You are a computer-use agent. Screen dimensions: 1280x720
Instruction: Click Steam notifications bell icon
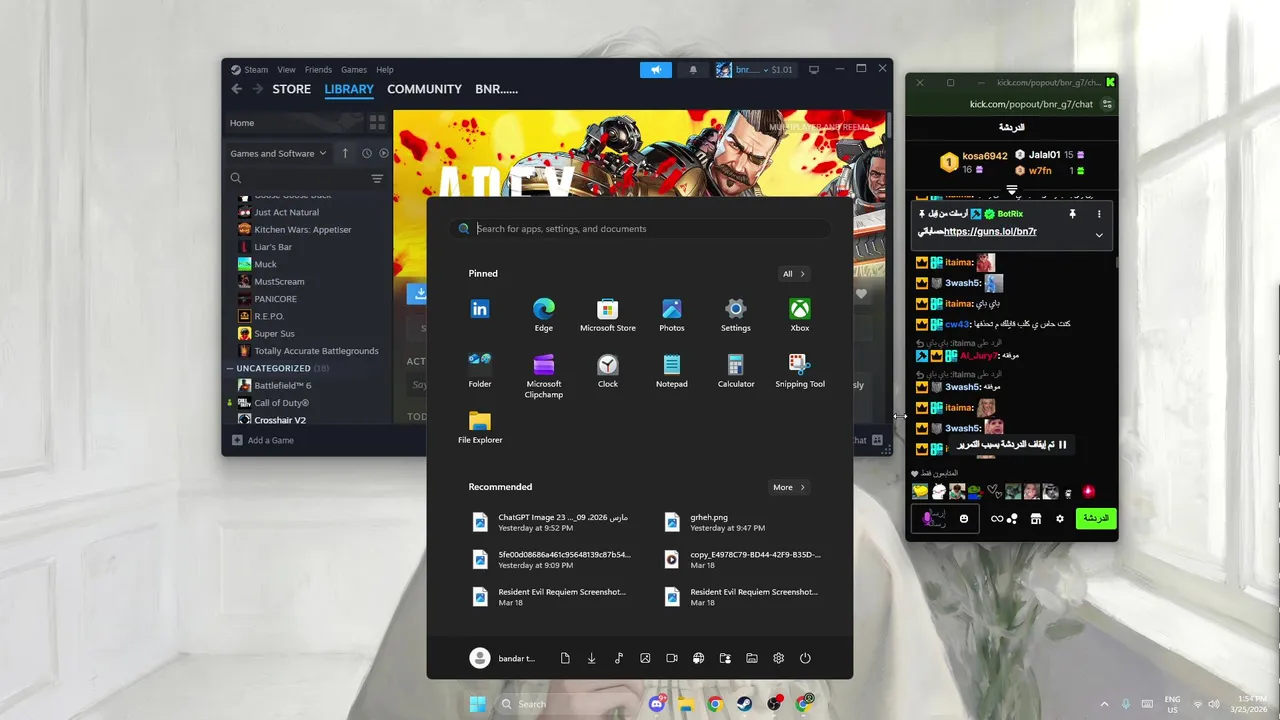(693, 70)
